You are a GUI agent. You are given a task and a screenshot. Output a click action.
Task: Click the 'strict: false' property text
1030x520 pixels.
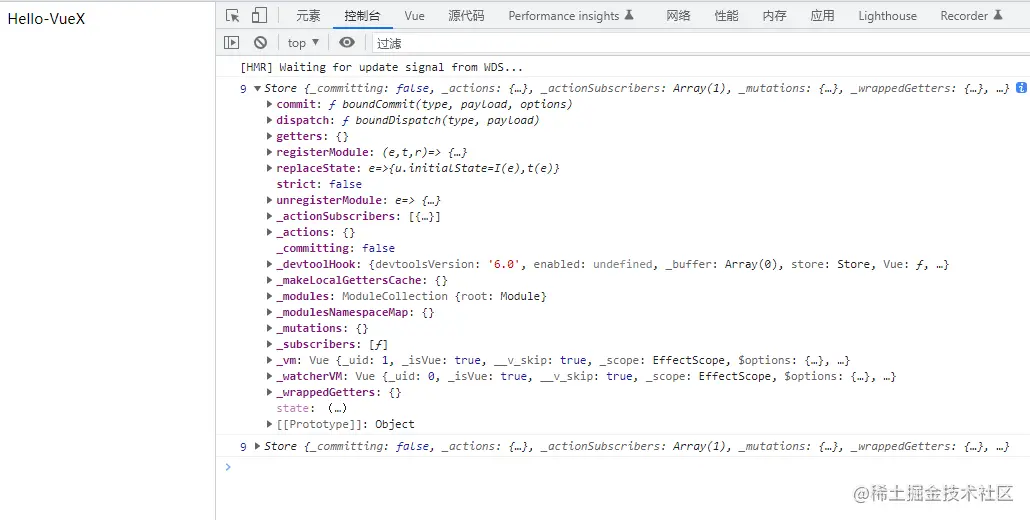click(319, 184)
